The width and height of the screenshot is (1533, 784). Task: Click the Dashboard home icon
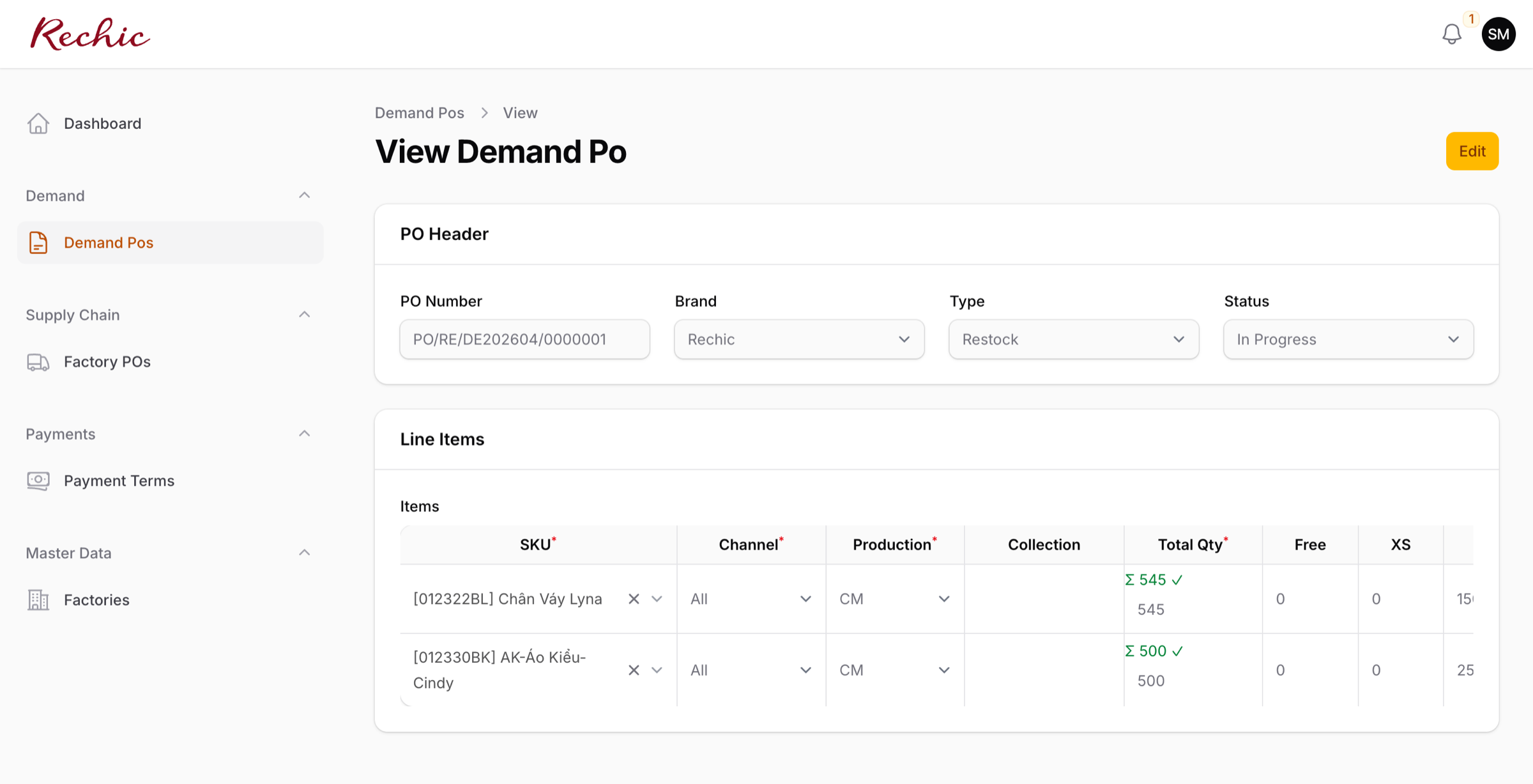point(38,123)
